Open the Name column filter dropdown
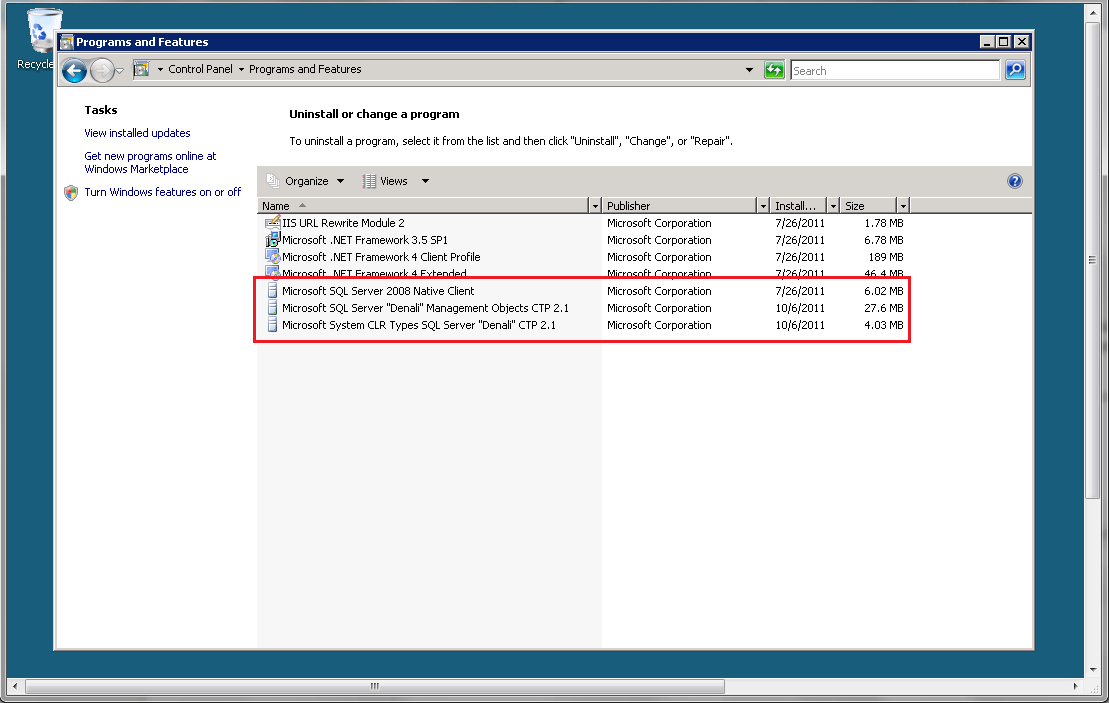 [x=595, y=206]
